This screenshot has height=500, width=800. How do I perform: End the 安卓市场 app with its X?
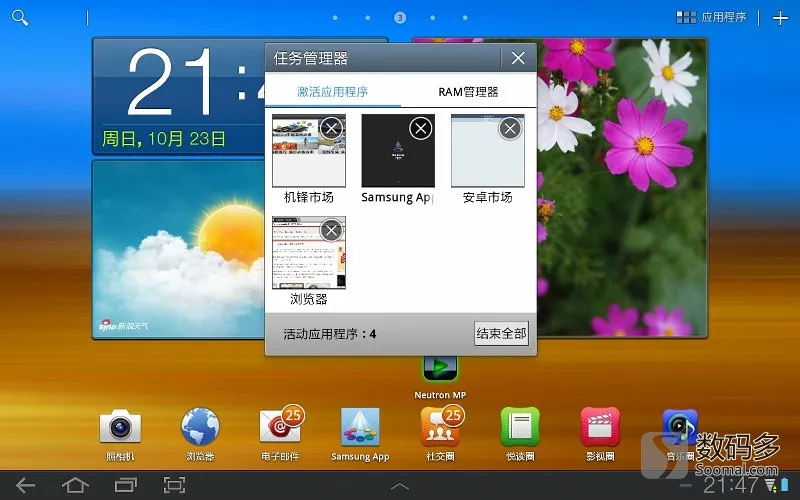click(510, 129)
